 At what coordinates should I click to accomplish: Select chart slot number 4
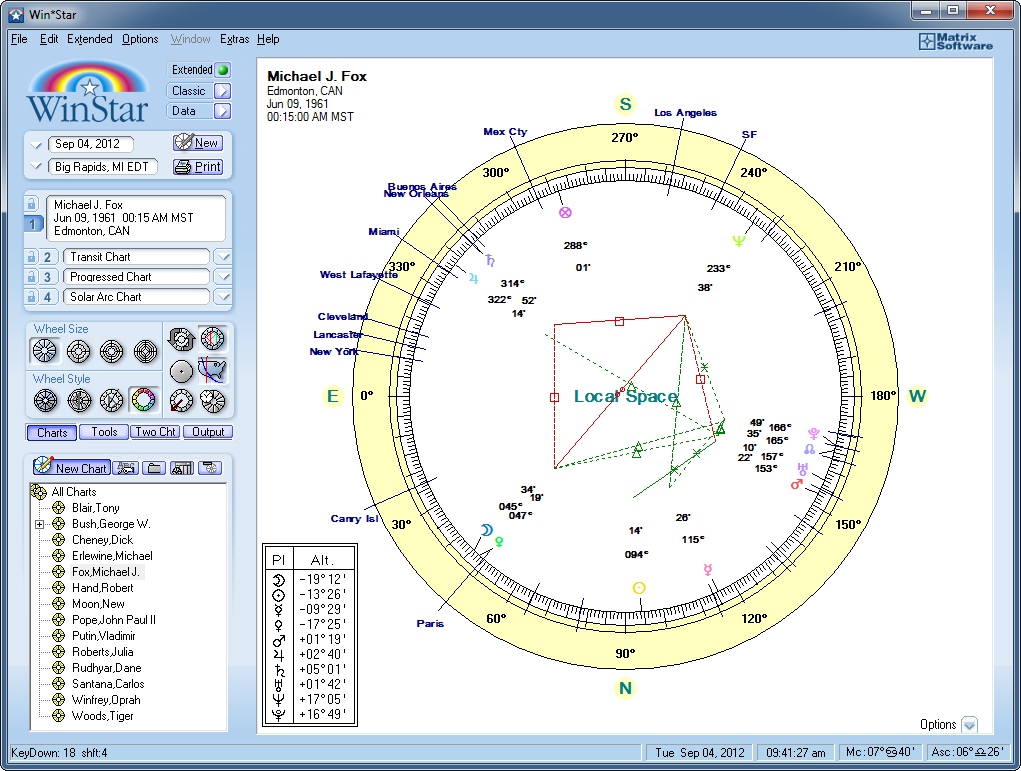48,297
